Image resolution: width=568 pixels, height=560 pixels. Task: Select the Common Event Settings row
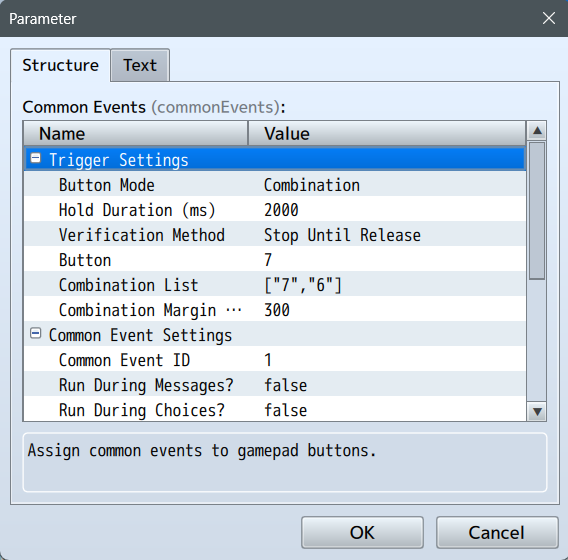[x=275, y=334]
